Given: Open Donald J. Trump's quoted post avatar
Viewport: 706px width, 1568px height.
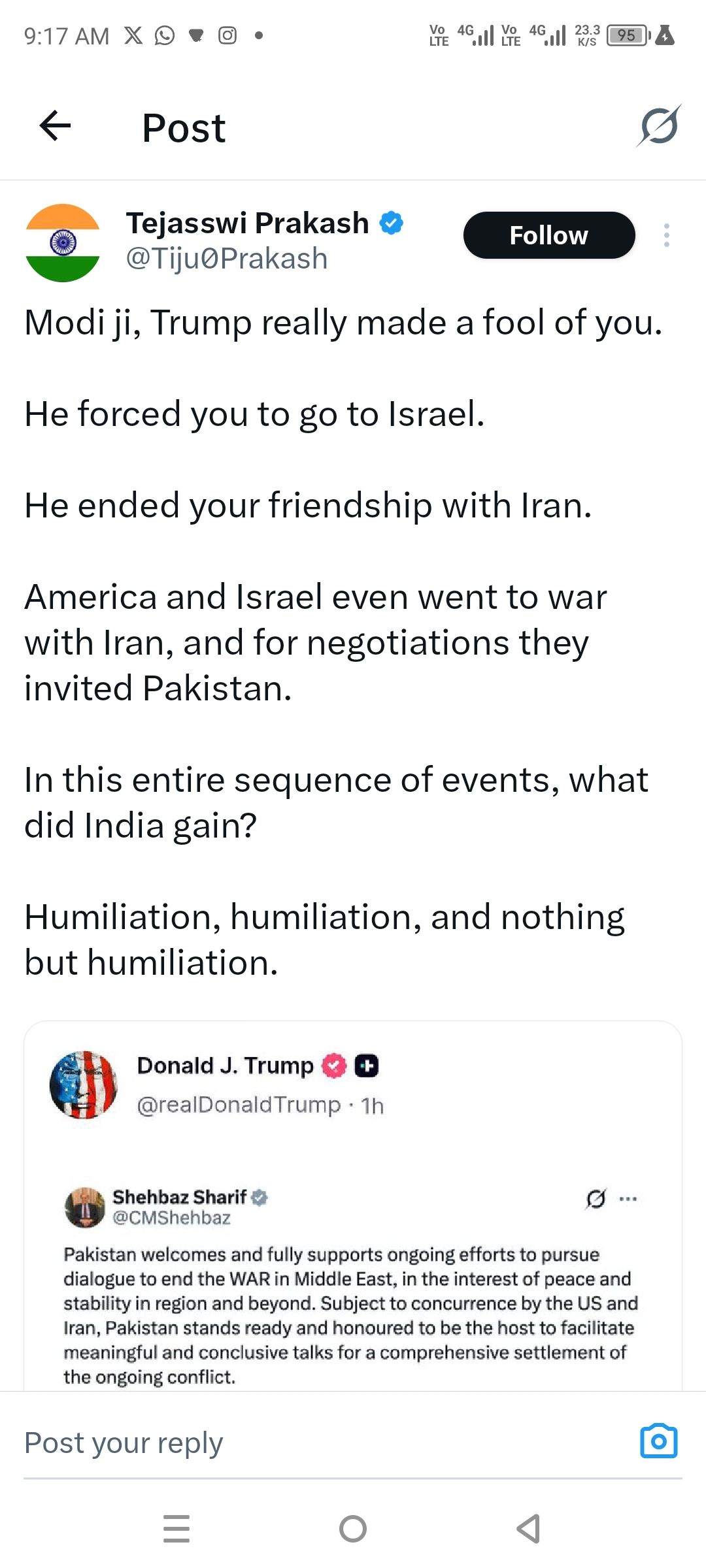Looking at the screenshot, I should click(x=84, y=1085).
